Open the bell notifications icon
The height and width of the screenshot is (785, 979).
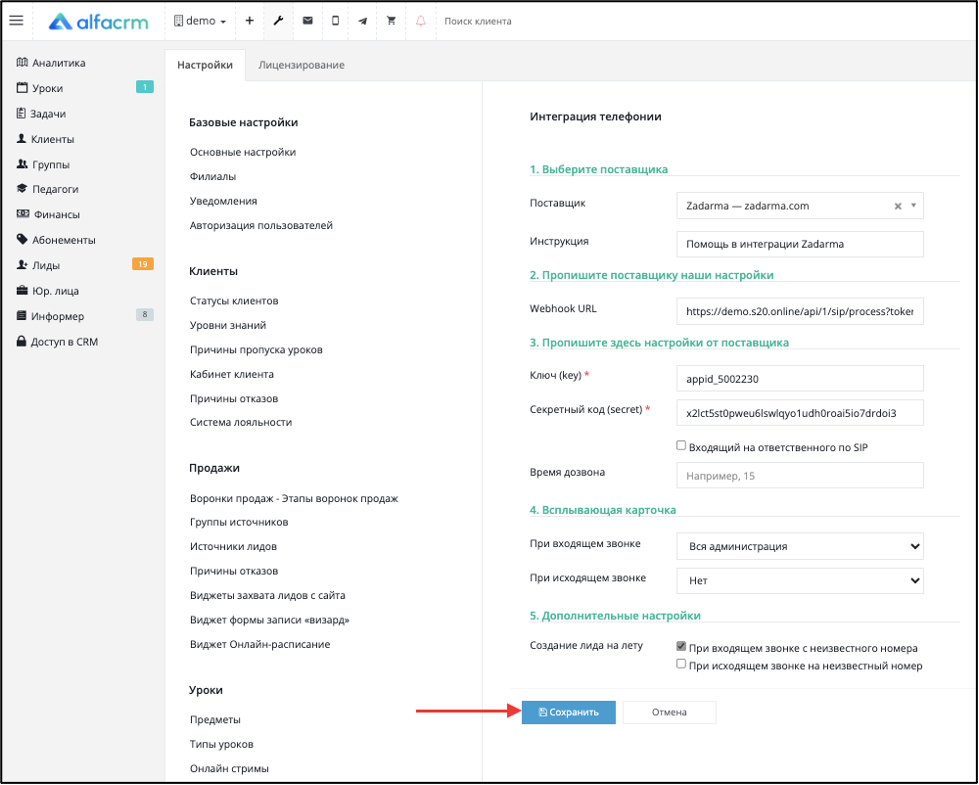pyautogui.click(x=420, y=21)
